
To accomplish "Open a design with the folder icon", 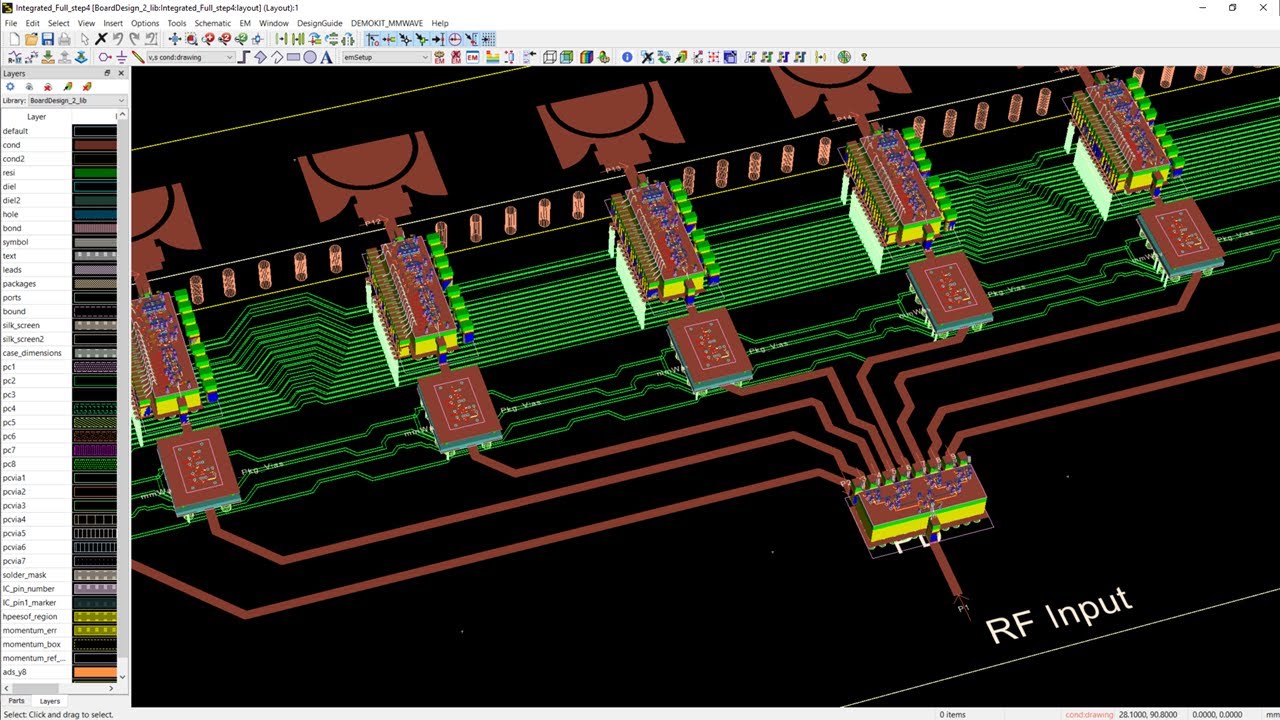I will [x=31, y=39].
